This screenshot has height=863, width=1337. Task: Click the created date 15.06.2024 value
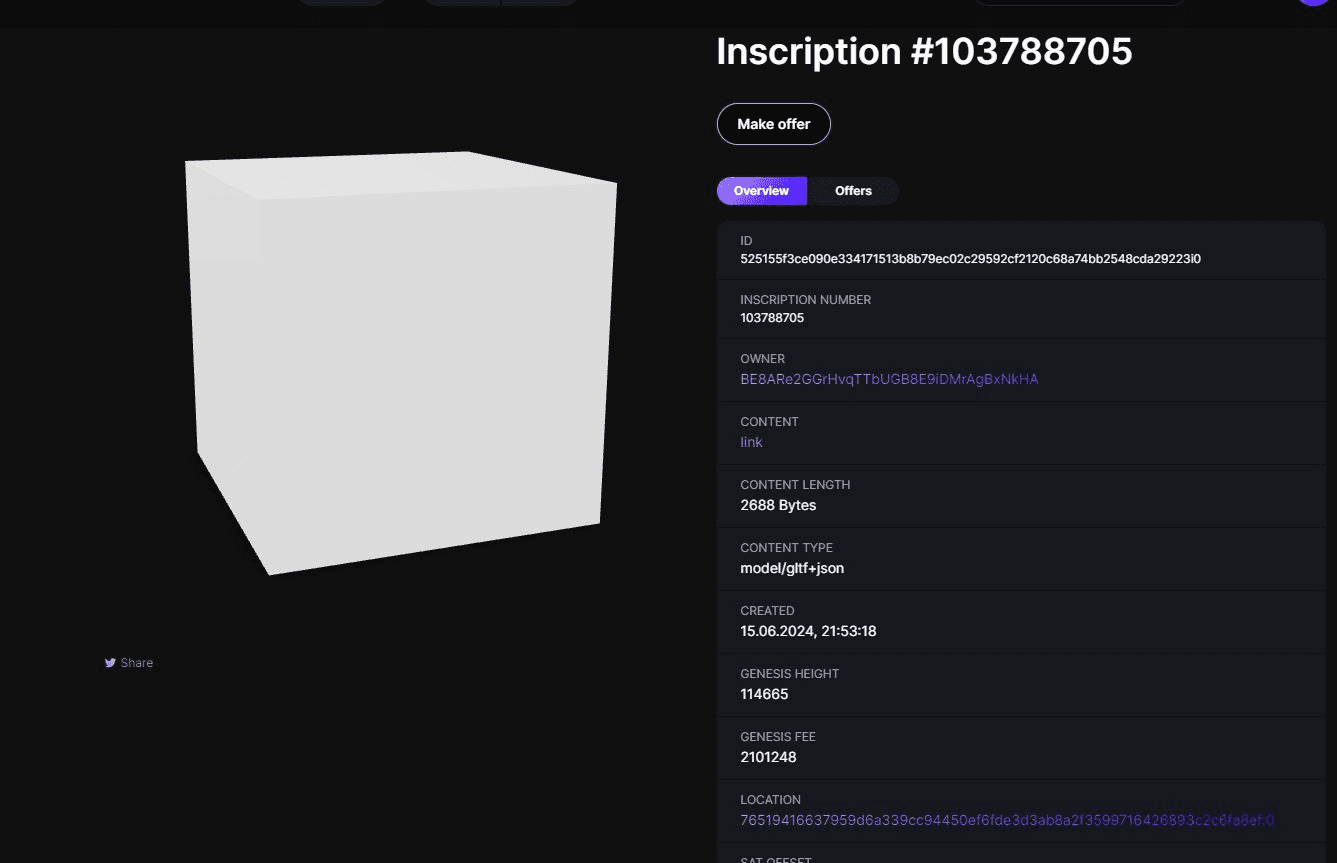coord(808,631)
